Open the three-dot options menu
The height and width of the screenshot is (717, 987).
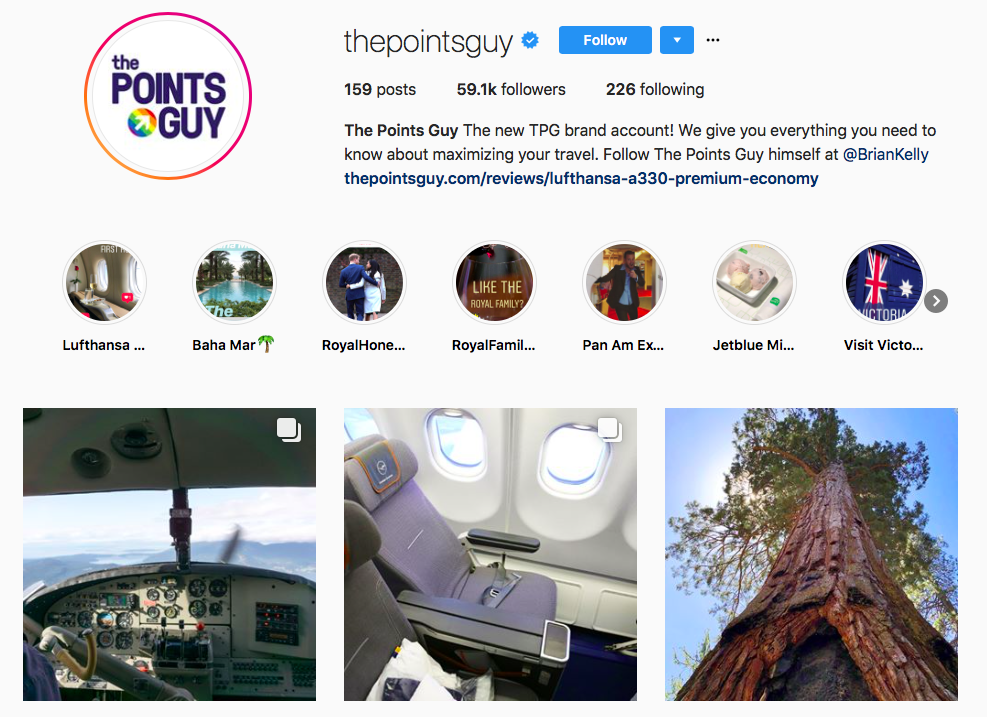pyautogui.click(x=713, y=40)
